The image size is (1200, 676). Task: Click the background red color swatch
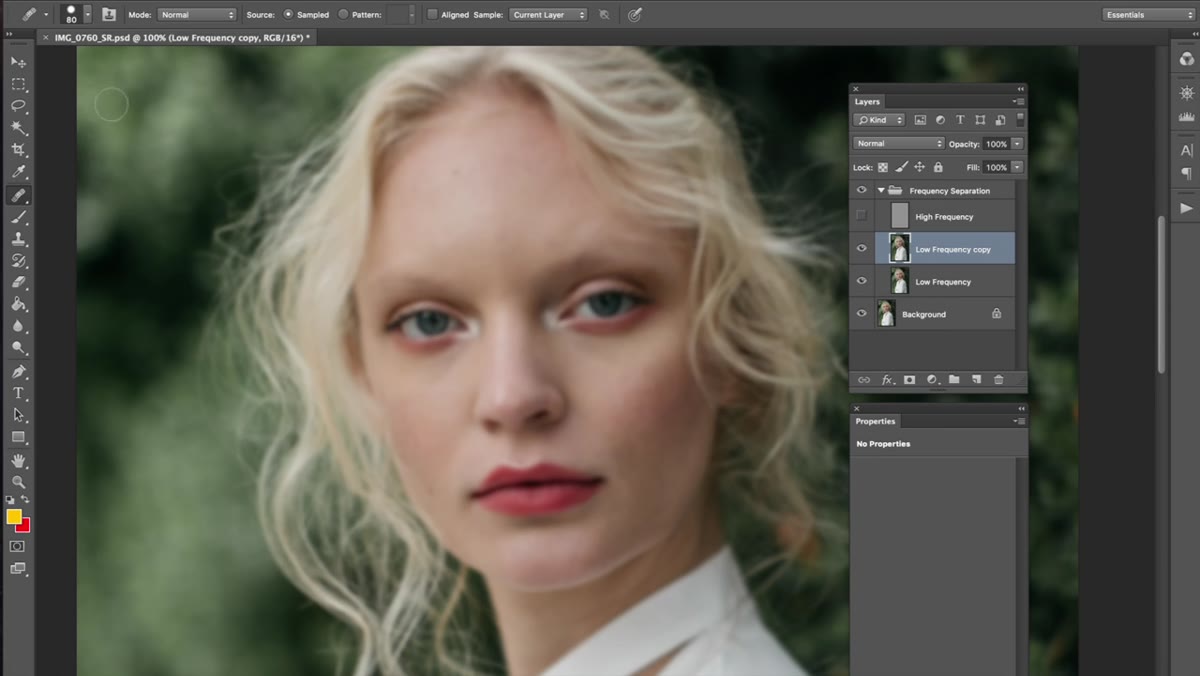point(25,526)
